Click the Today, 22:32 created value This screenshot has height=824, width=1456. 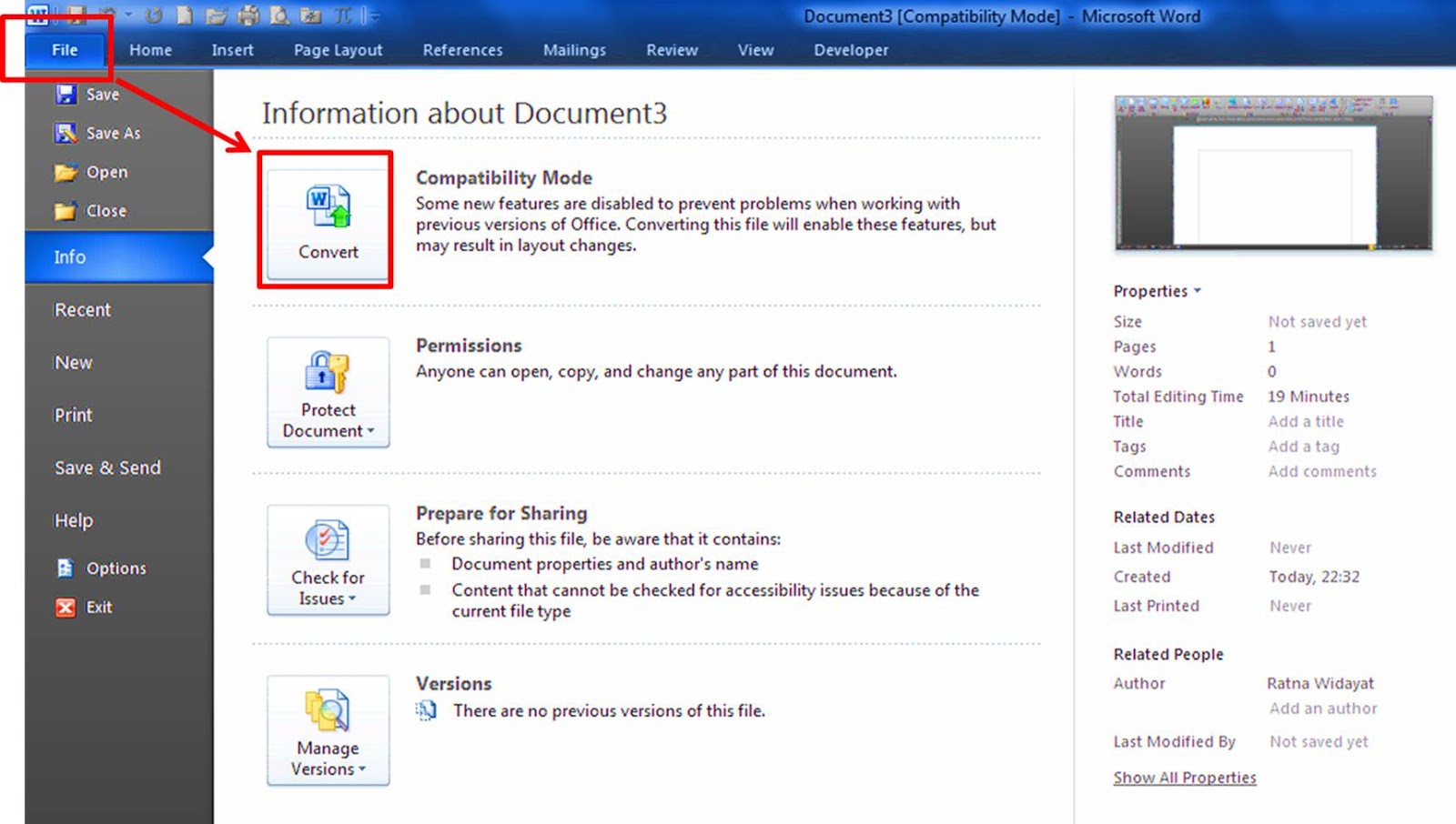click(1314, 577)
